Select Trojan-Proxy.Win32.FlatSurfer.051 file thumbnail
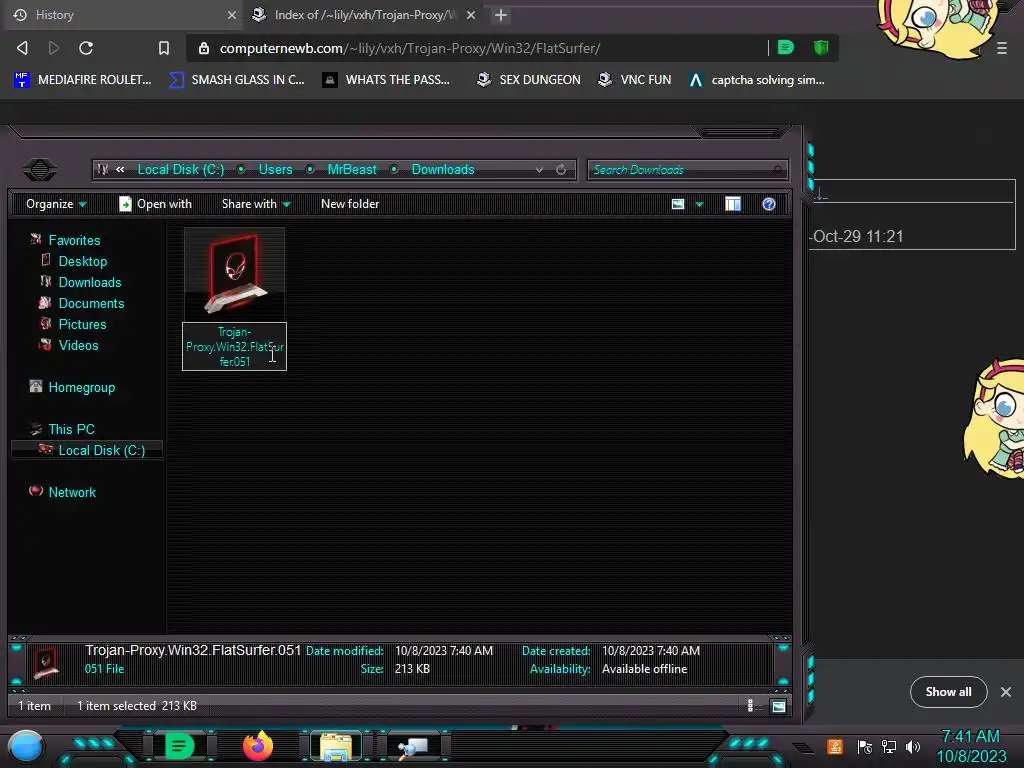Viewport: 1024px width, 768px height. pyautogui.click(x=234, y=274)
